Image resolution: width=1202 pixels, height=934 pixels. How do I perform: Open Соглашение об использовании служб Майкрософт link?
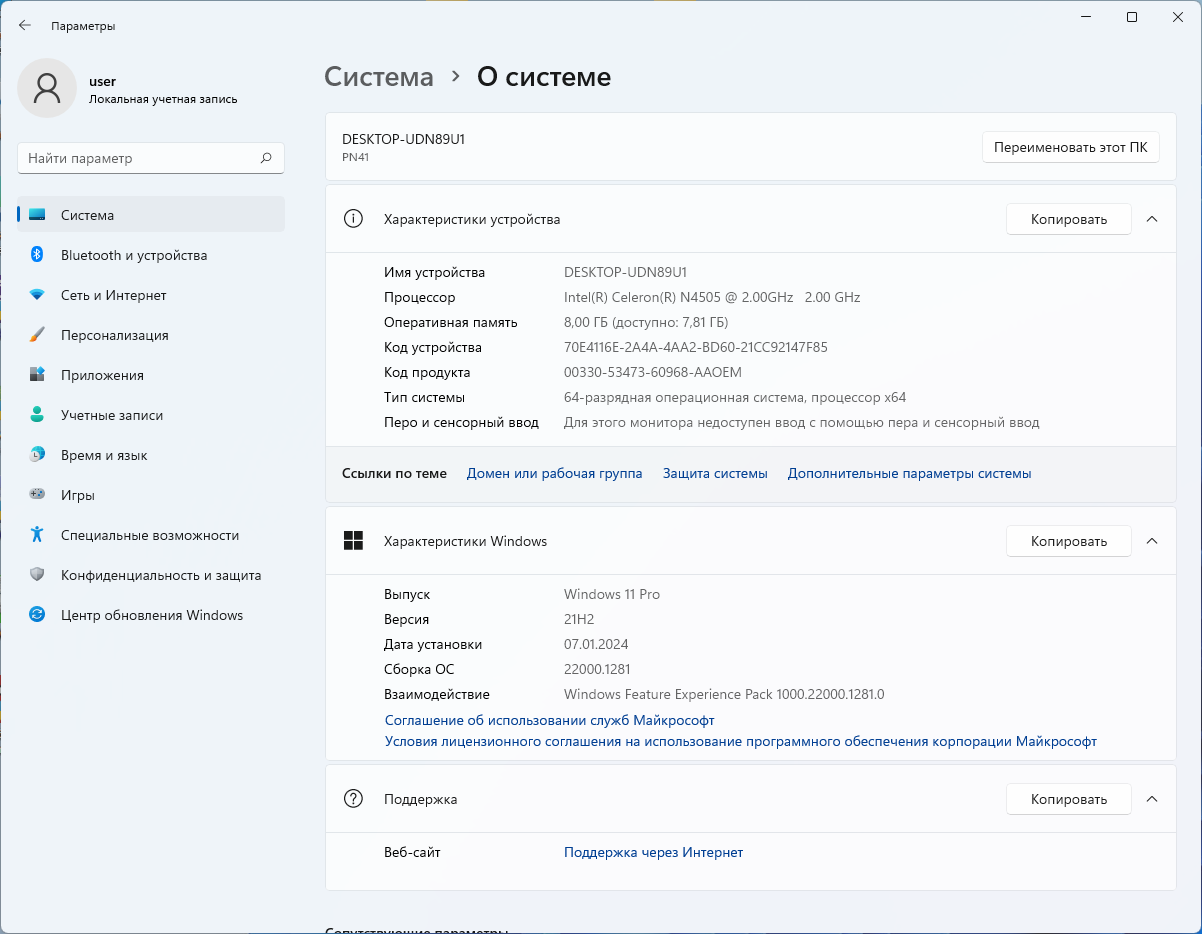[549, 720]
